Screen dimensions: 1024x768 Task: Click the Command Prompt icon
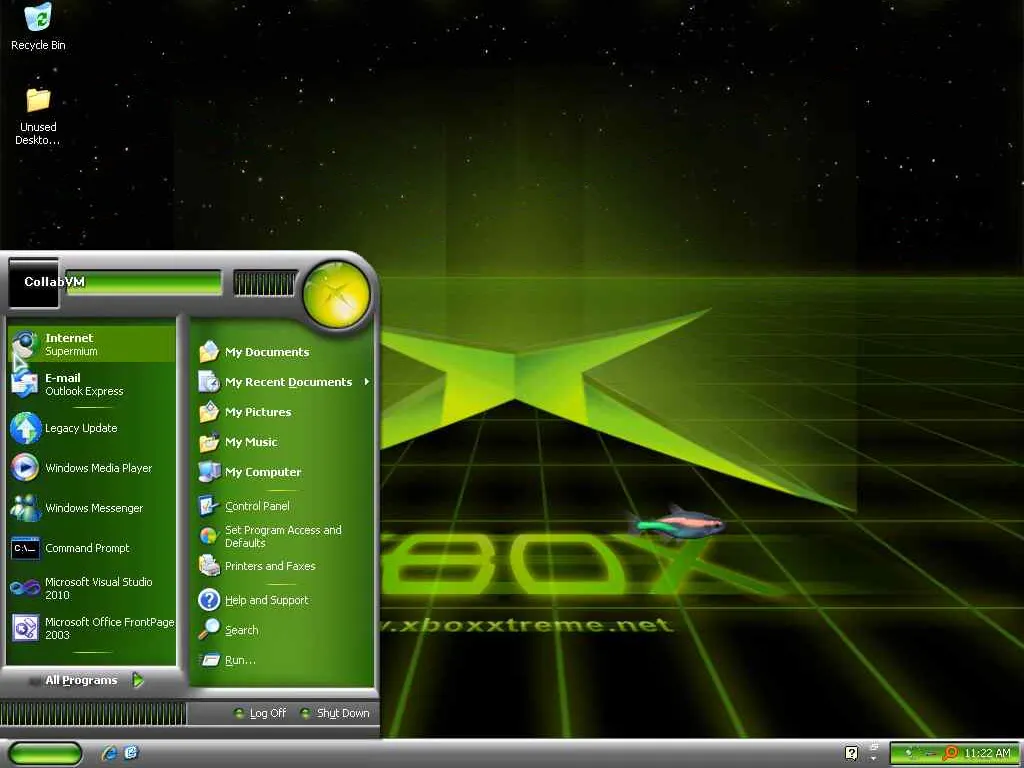click(25, 548)
